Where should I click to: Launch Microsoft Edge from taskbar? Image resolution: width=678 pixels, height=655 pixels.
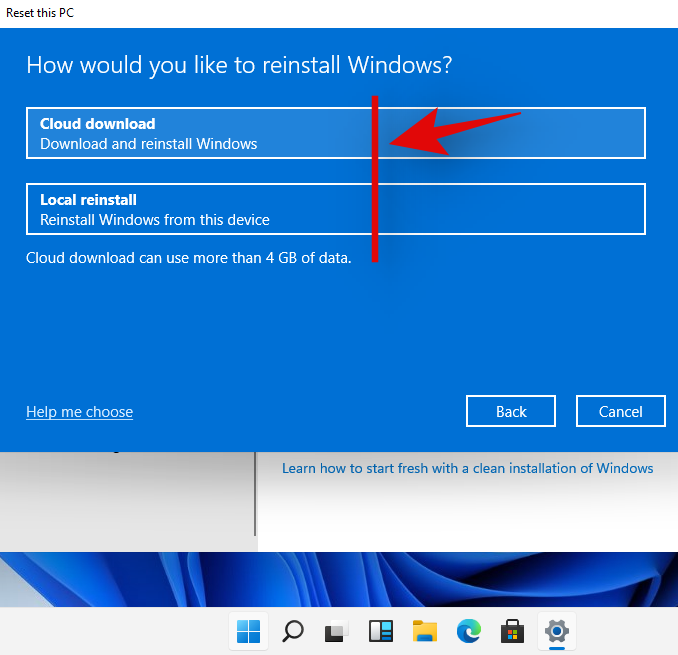tap(469, 631)
